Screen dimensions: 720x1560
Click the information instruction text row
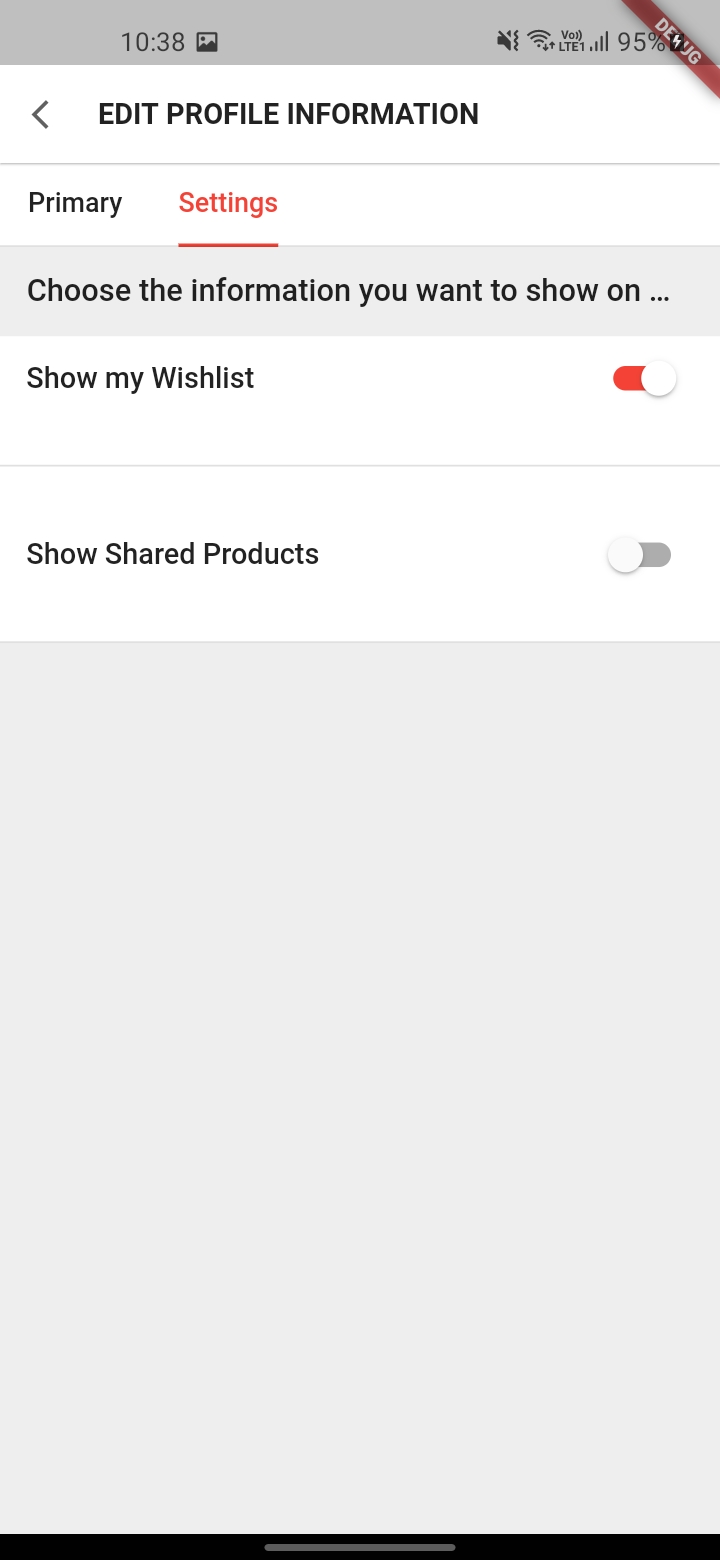(348, 290)
